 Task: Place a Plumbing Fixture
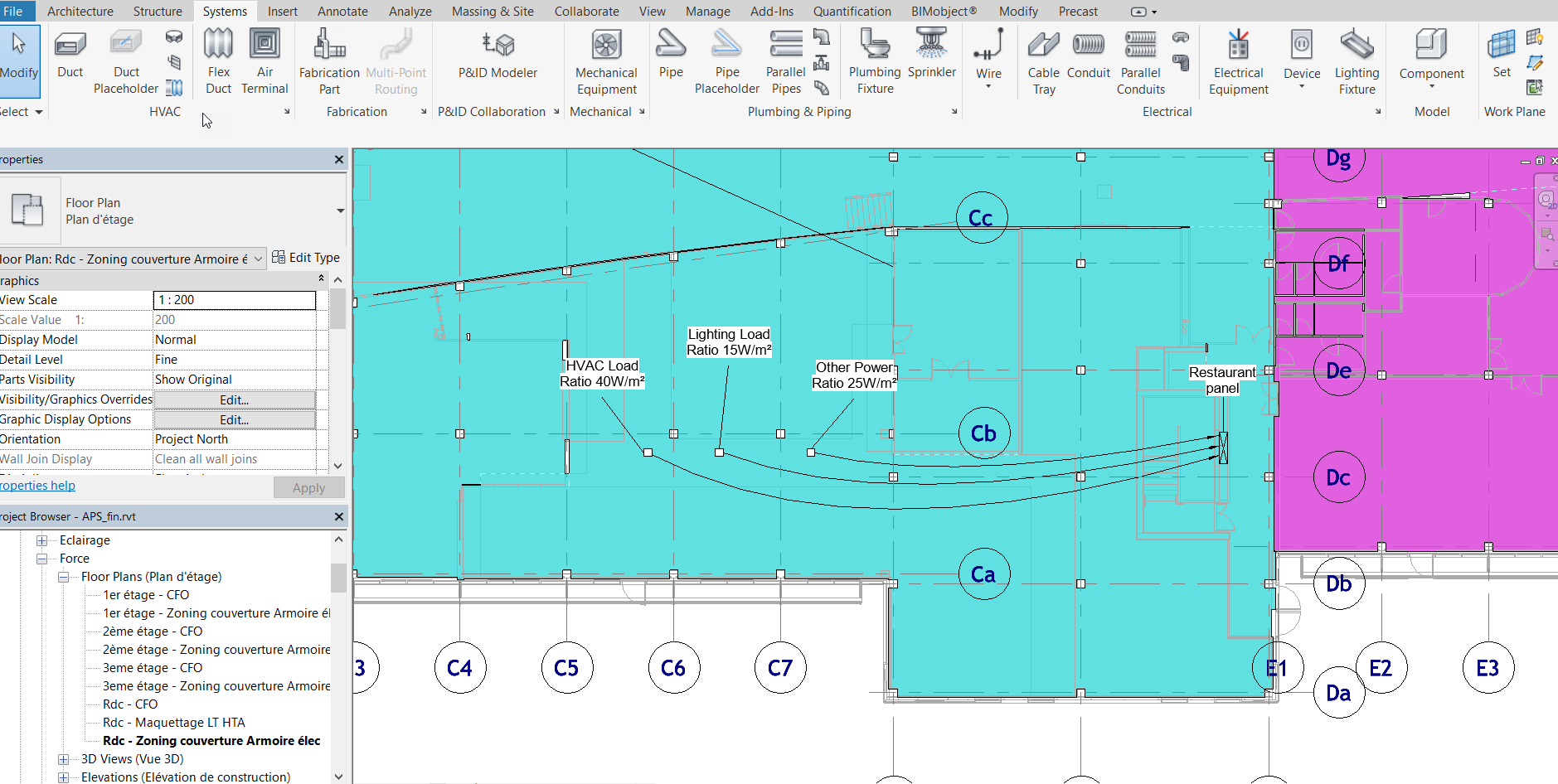[874, 58]
